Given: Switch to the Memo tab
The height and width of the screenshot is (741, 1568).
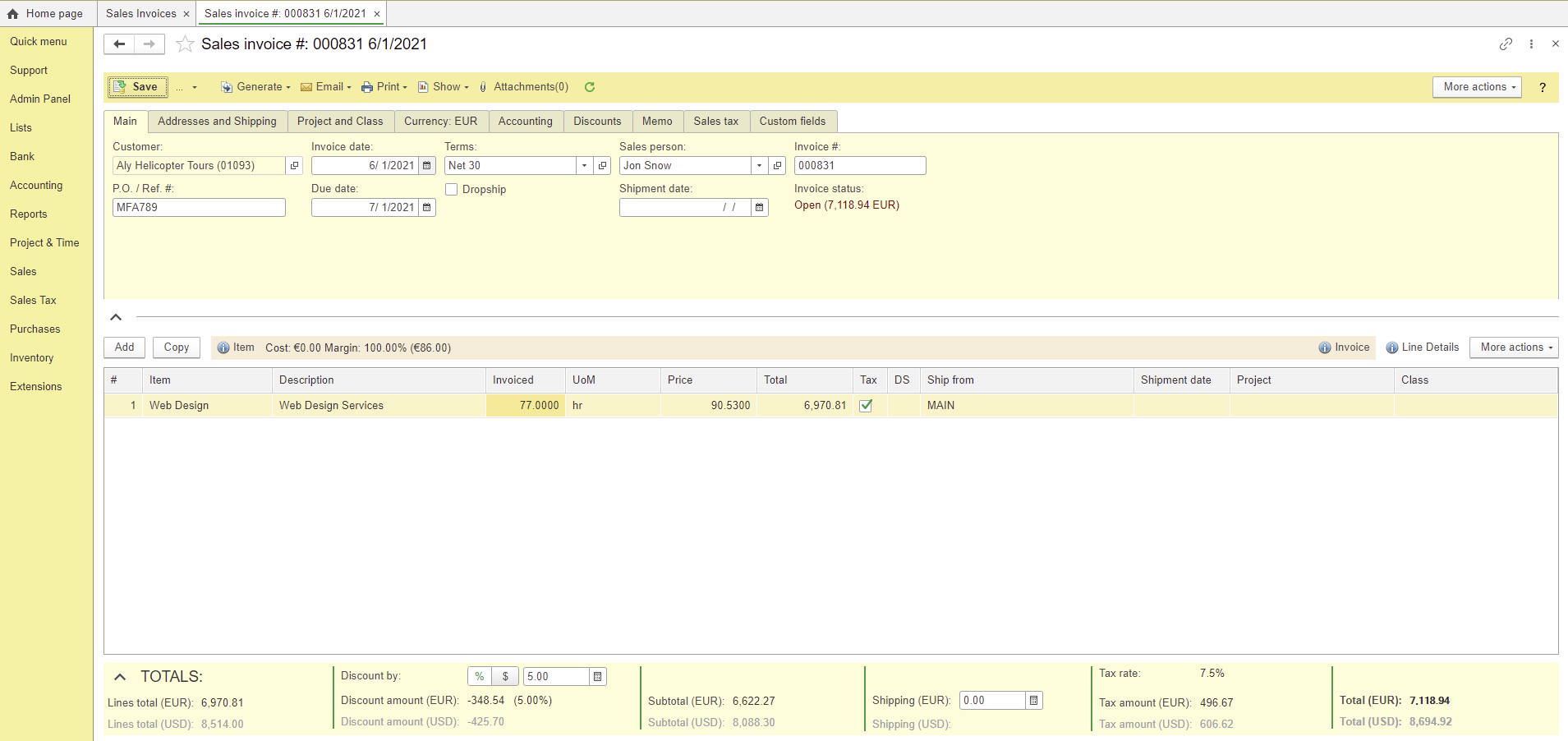Looking at the screenshot, I should 657,122.
